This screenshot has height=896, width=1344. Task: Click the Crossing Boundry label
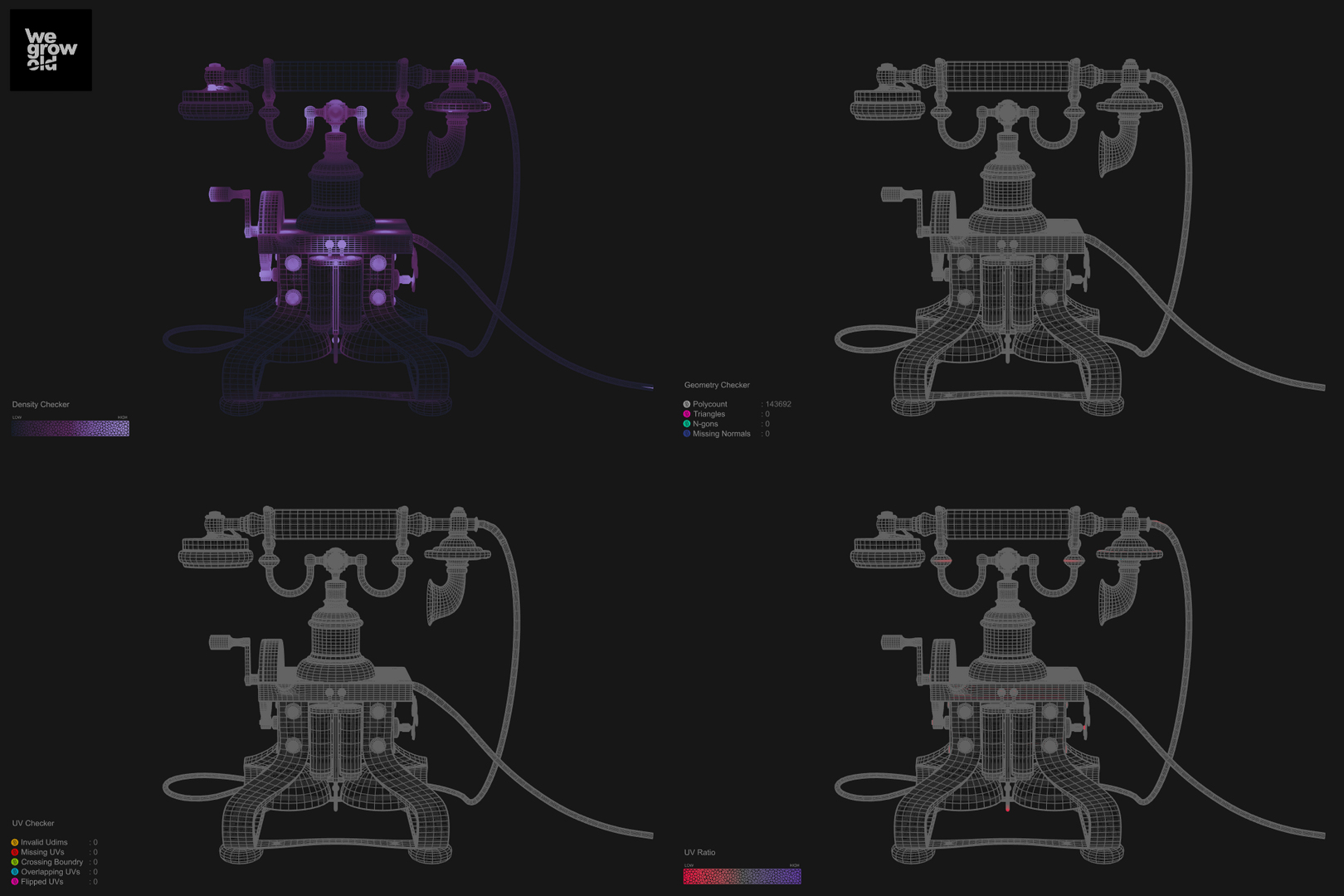click(51, 862)
